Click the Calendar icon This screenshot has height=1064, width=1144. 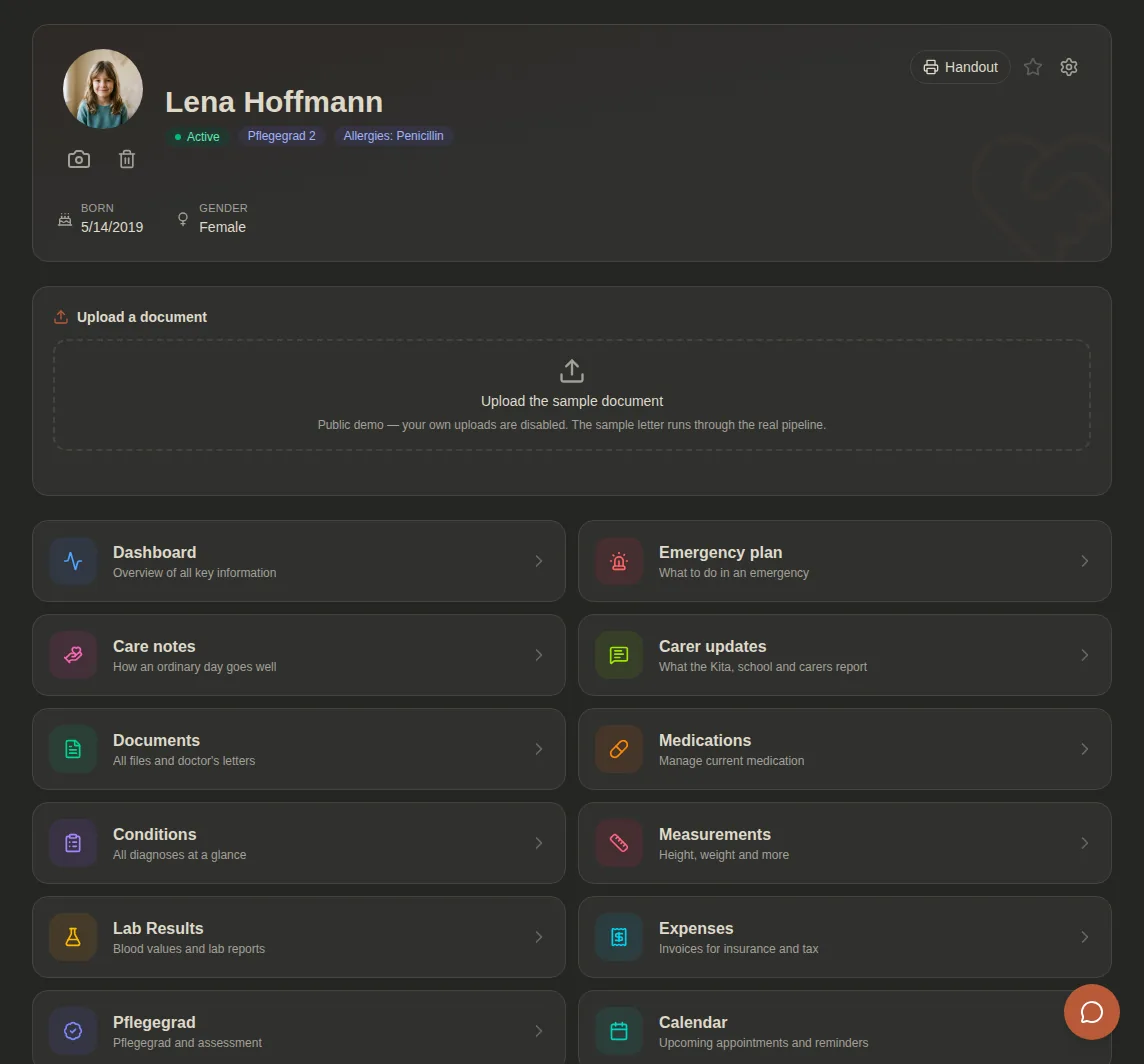[619, 1031]
